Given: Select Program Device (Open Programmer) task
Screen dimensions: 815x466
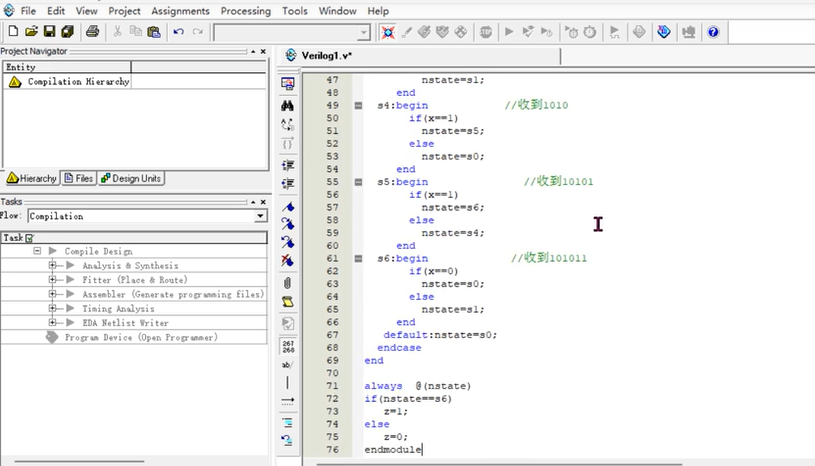Looking at the screenshot, I should [x=141, y=337].
